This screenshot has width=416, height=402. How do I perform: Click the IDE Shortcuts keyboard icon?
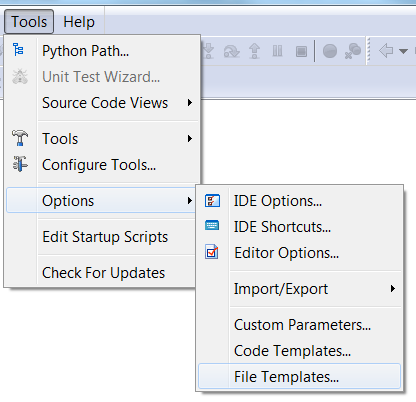(x=212, y=226)
